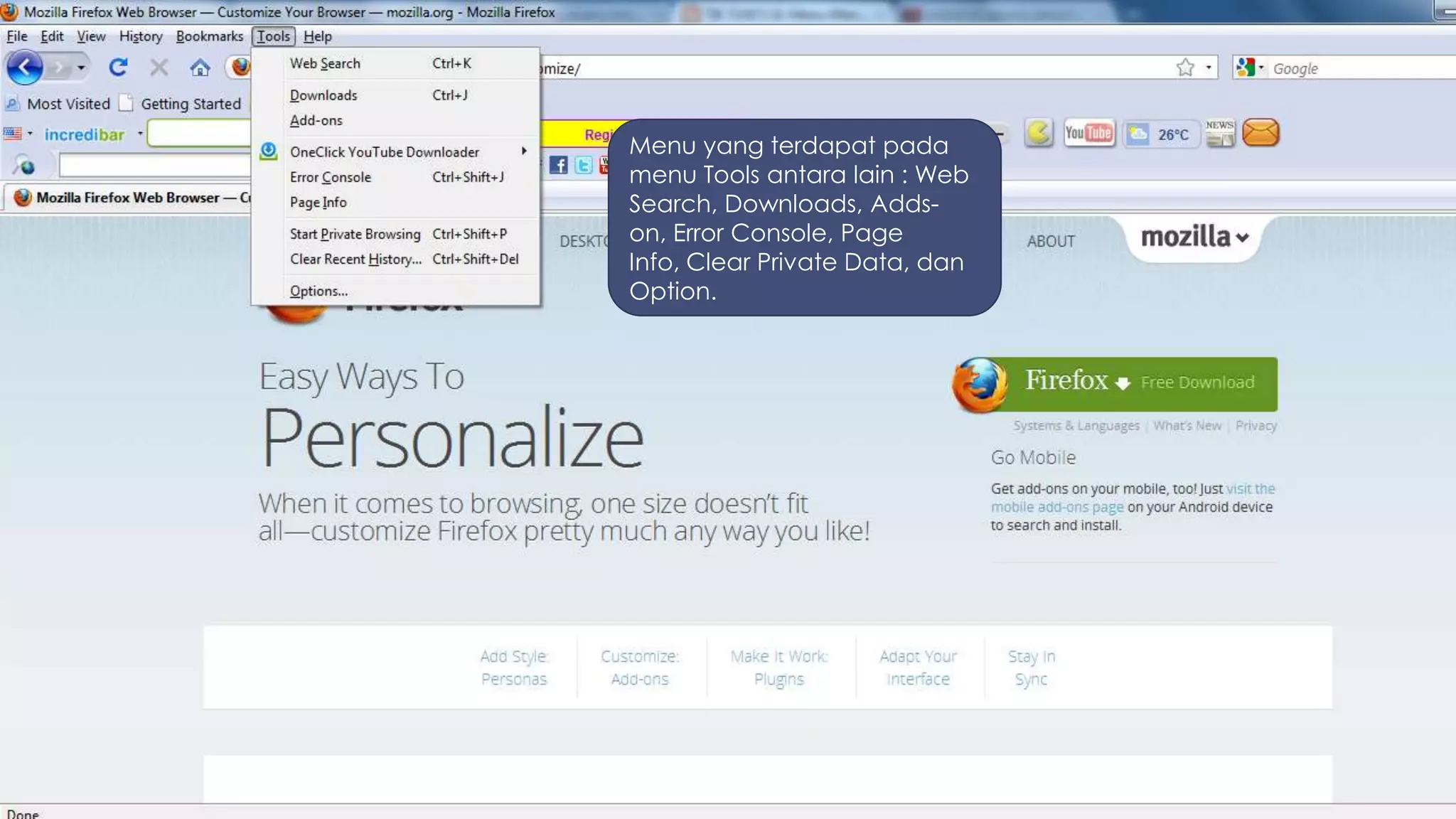Bookmark this page with the star icon
The image size is (1456, 819).
(x=1185, y=68)
